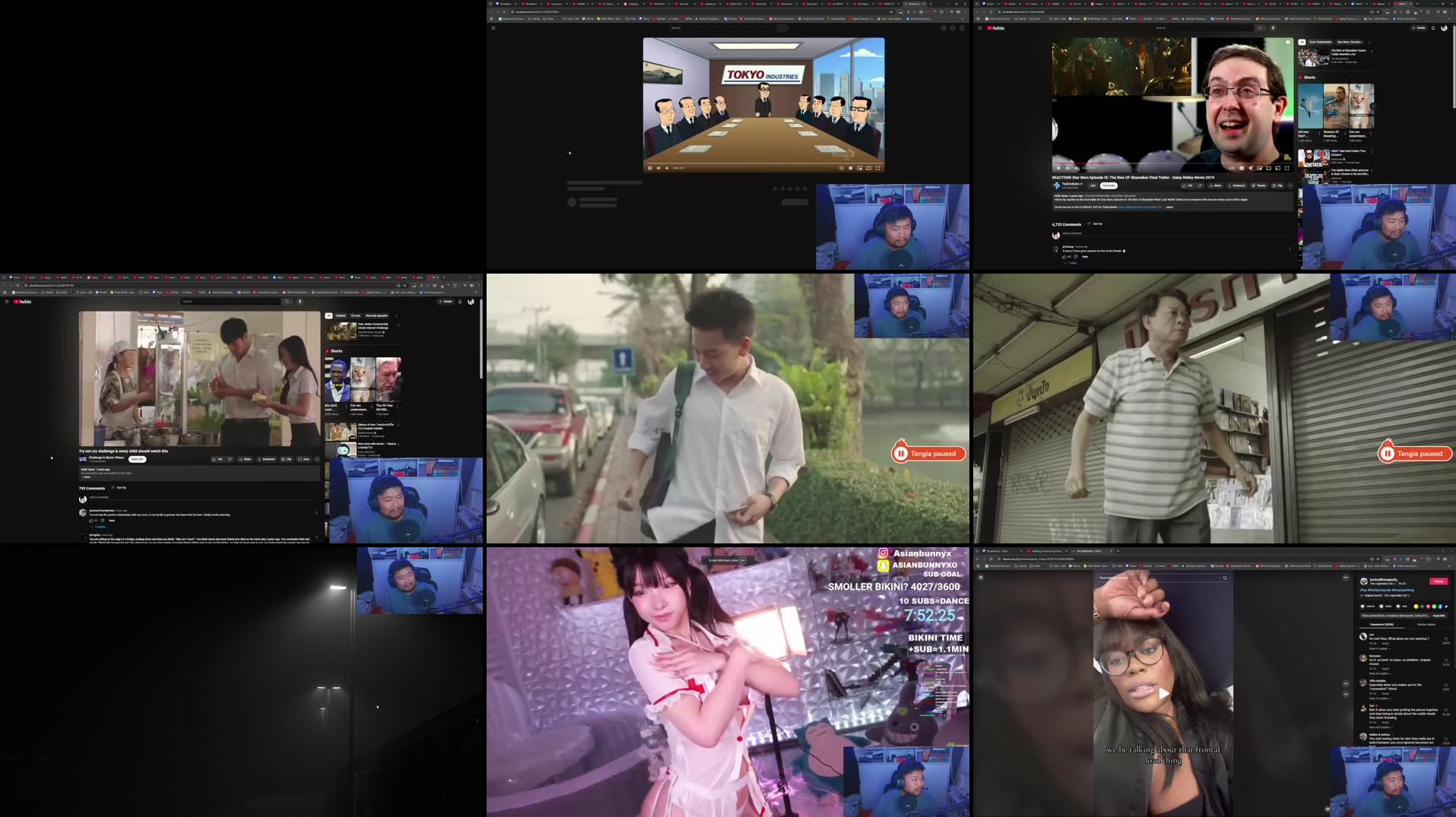Viewport: 1456px width, 817px height.
Task: Dislike the Star Wars reaction video
Action: [1201, 185]
